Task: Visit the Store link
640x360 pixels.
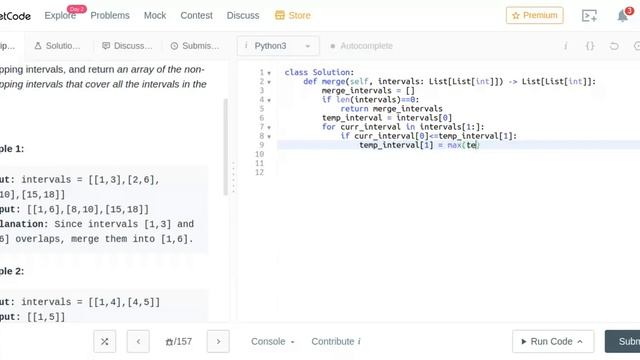Action: pos(299,16)
